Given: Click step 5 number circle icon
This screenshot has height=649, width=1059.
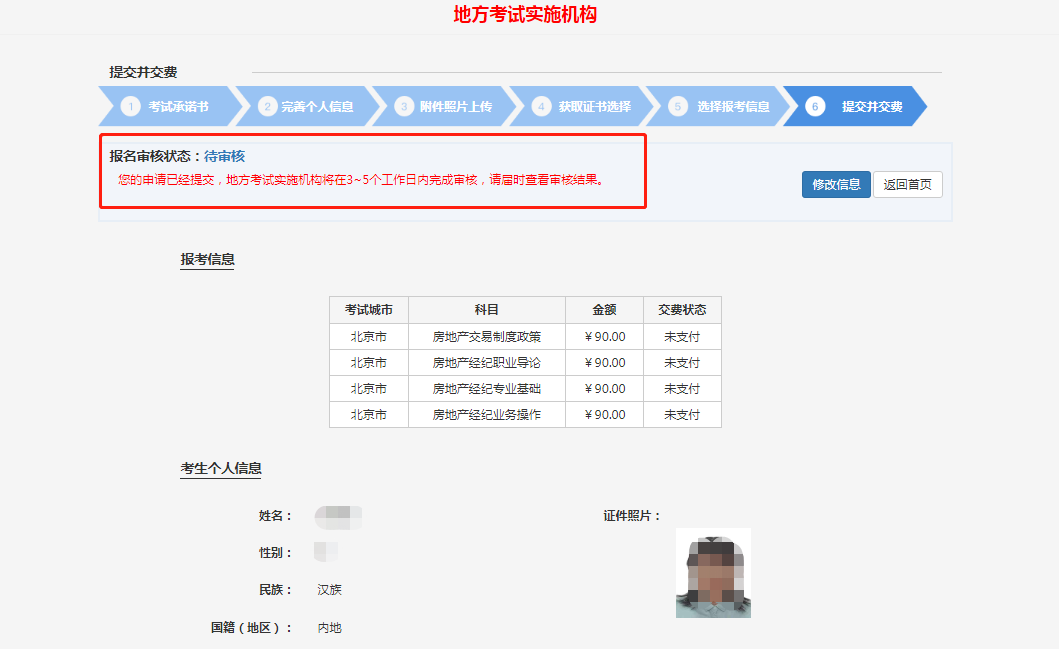Looking at the screenshot, I should [x=678, y=106].
